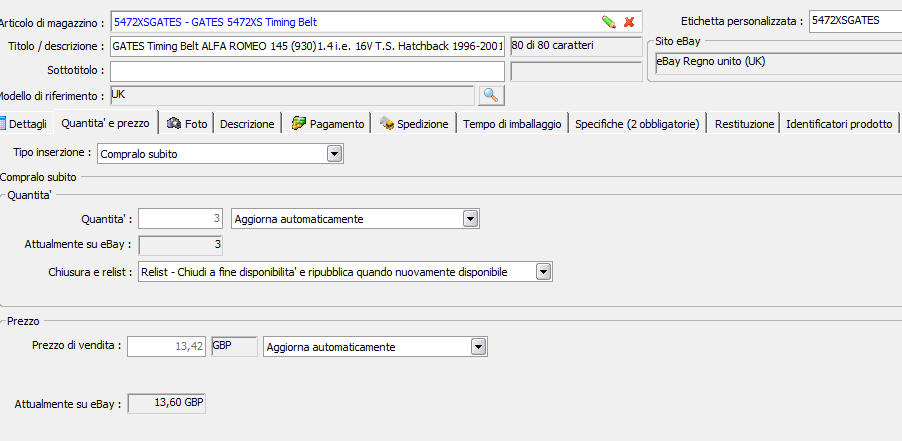Focus the empty Sottotitolo field
The height and width of the screenshot is (441, 902).
(307, 71)
